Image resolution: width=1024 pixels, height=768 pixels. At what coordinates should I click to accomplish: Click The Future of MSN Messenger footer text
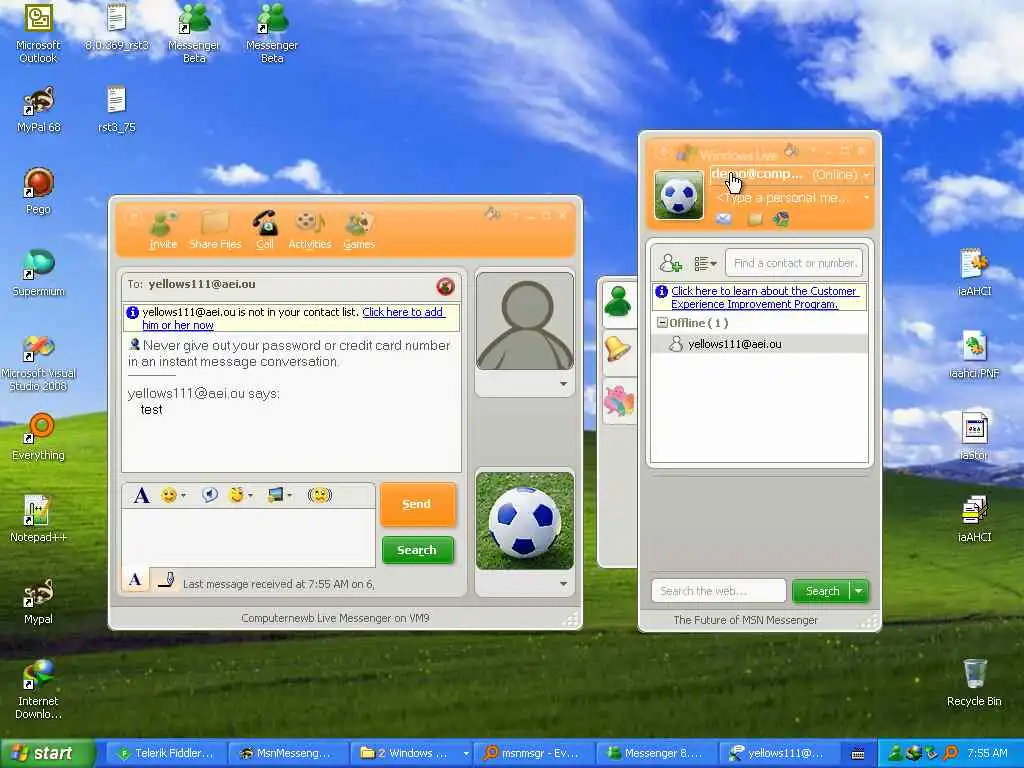click(x=745, y=620)
